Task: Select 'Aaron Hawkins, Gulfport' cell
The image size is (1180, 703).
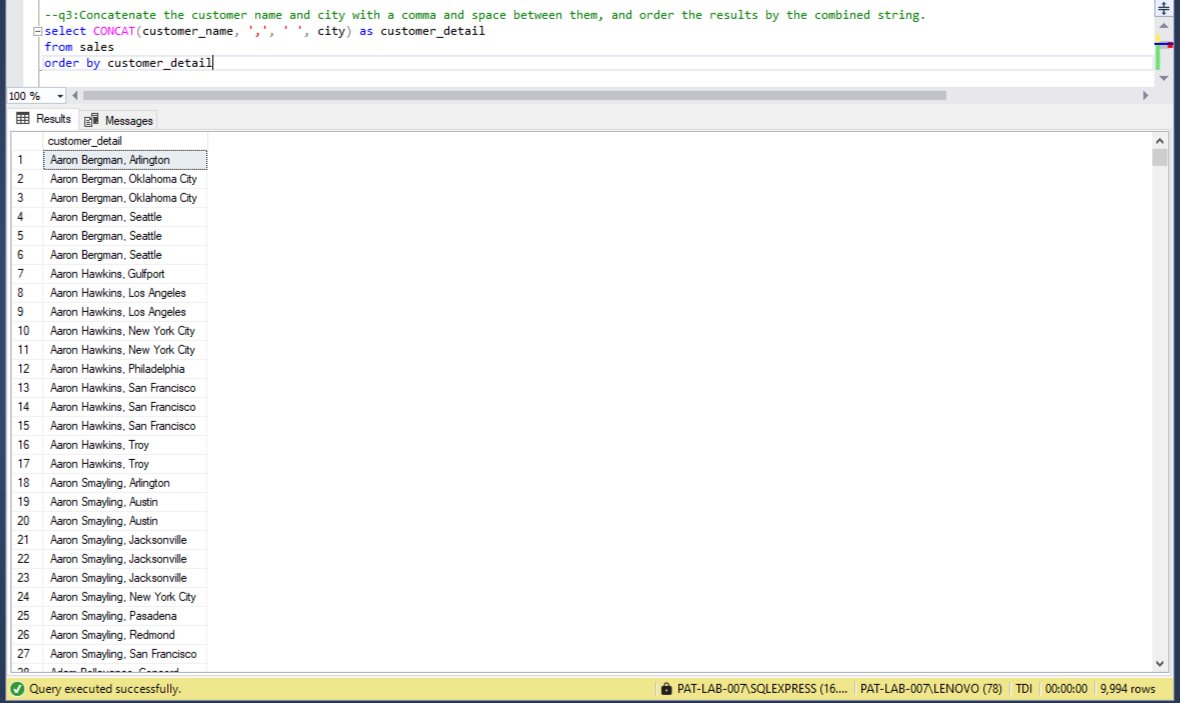Action: pos(125,274)
